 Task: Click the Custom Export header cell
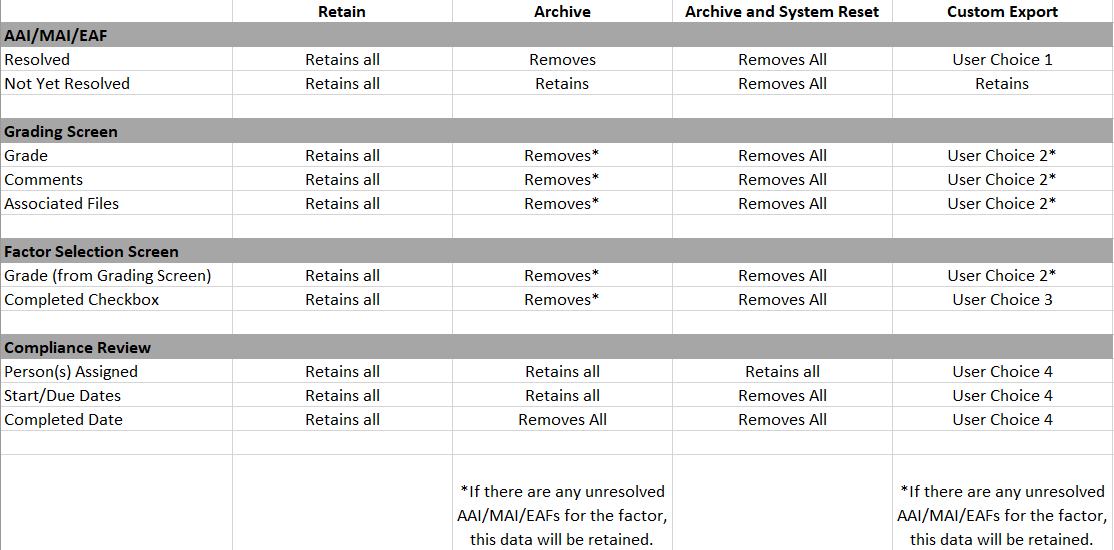(1002, 11)
